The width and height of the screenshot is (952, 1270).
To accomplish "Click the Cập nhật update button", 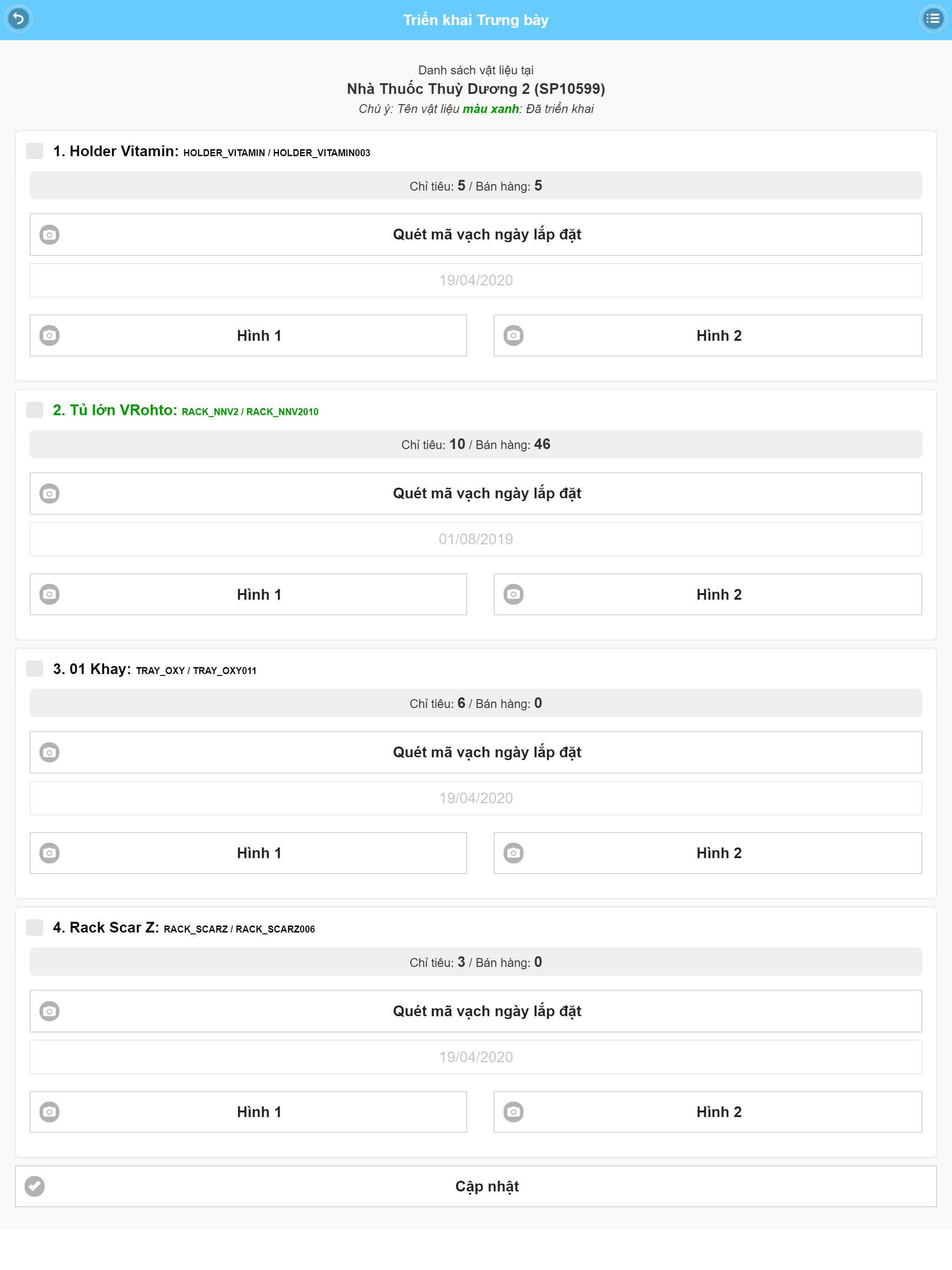I will coord(476,1186).
